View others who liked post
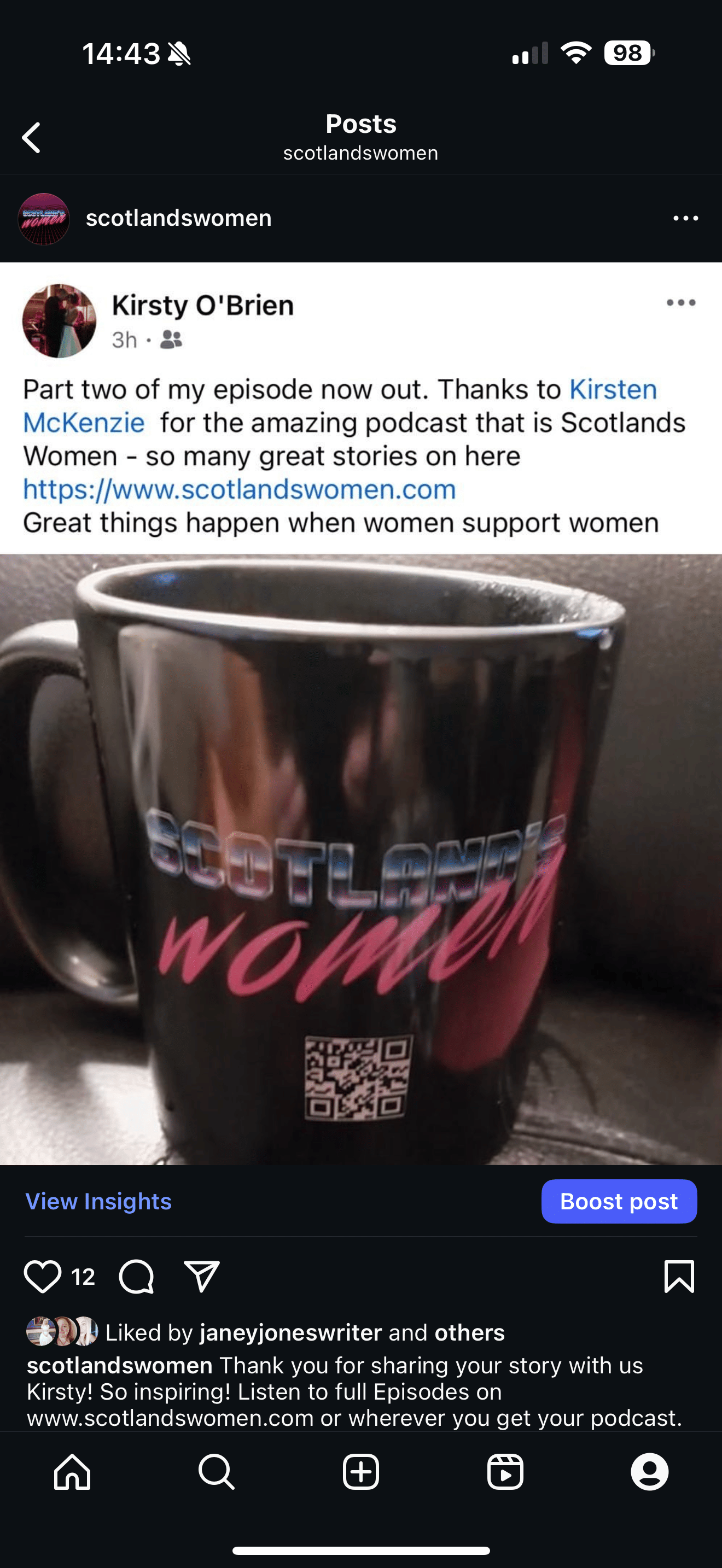Screen dimensions: 722x1568 click(469, 1332)
